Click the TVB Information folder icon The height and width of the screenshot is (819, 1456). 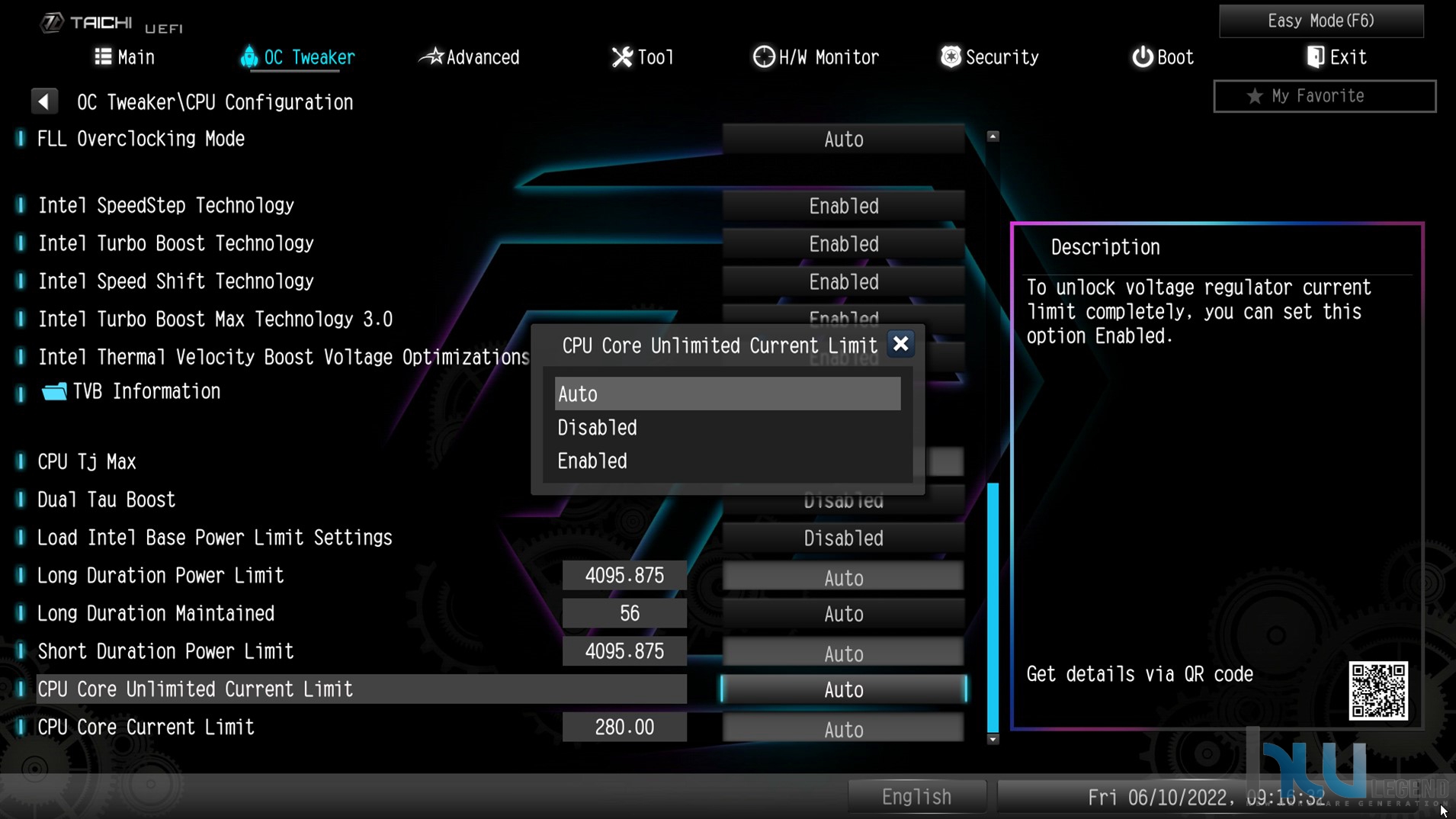[x=54, y=392]
